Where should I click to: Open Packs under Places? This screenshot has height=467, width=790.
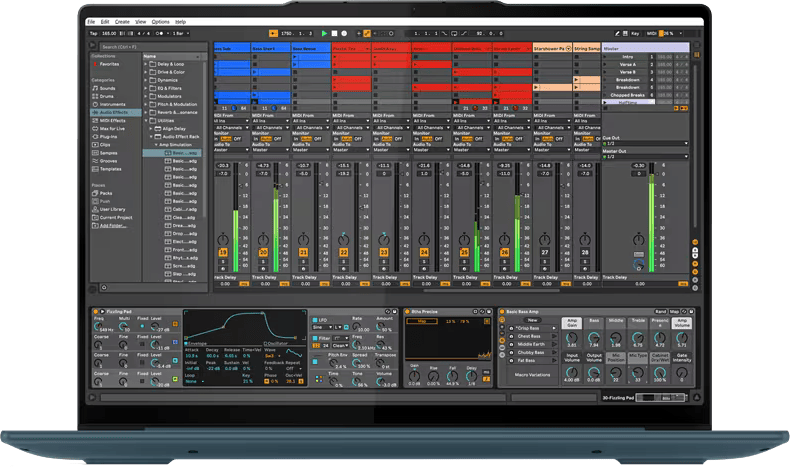104,192
